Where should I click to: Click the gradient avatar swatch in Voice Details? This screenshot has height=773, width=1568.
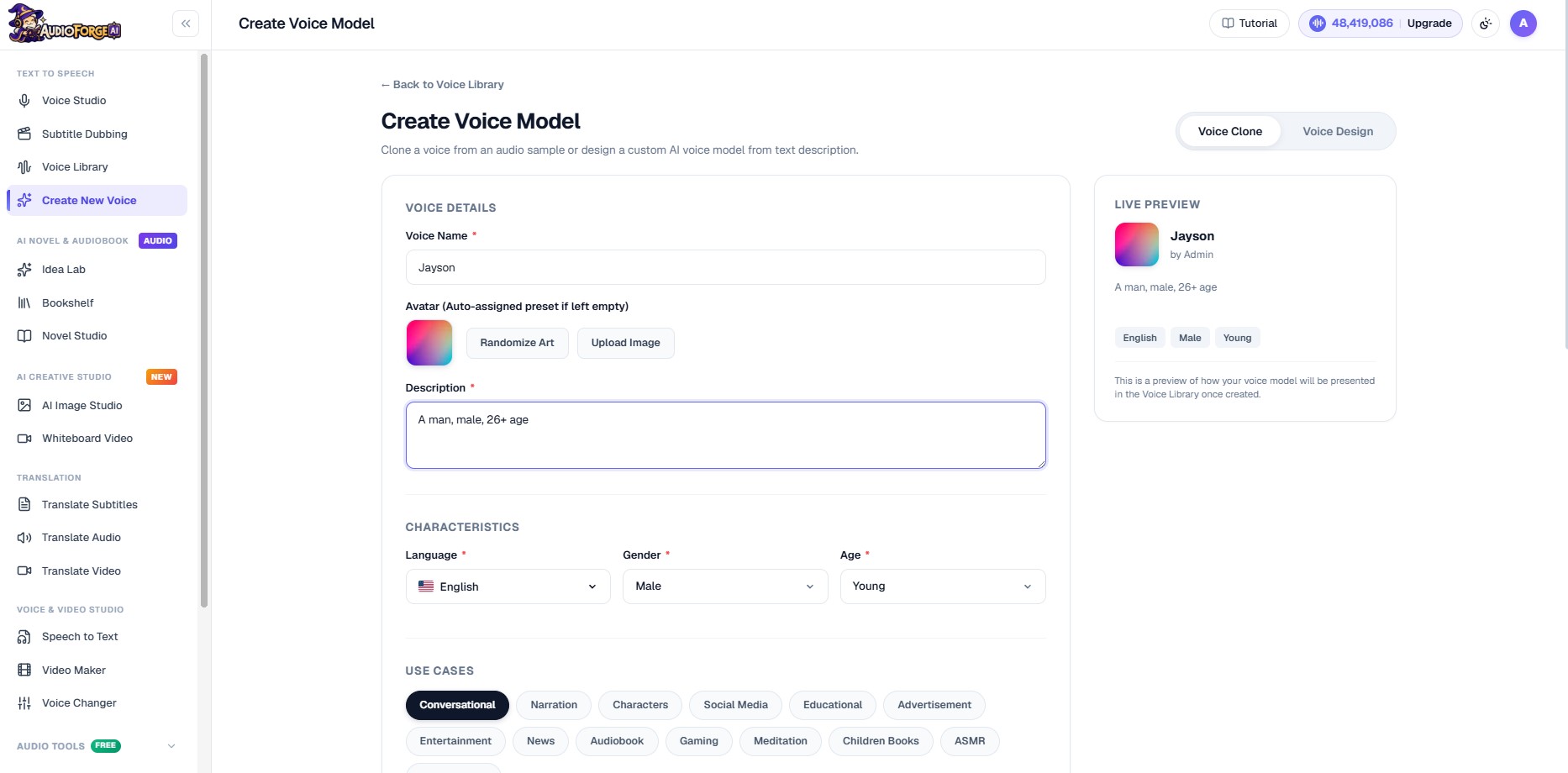point(429,343)
